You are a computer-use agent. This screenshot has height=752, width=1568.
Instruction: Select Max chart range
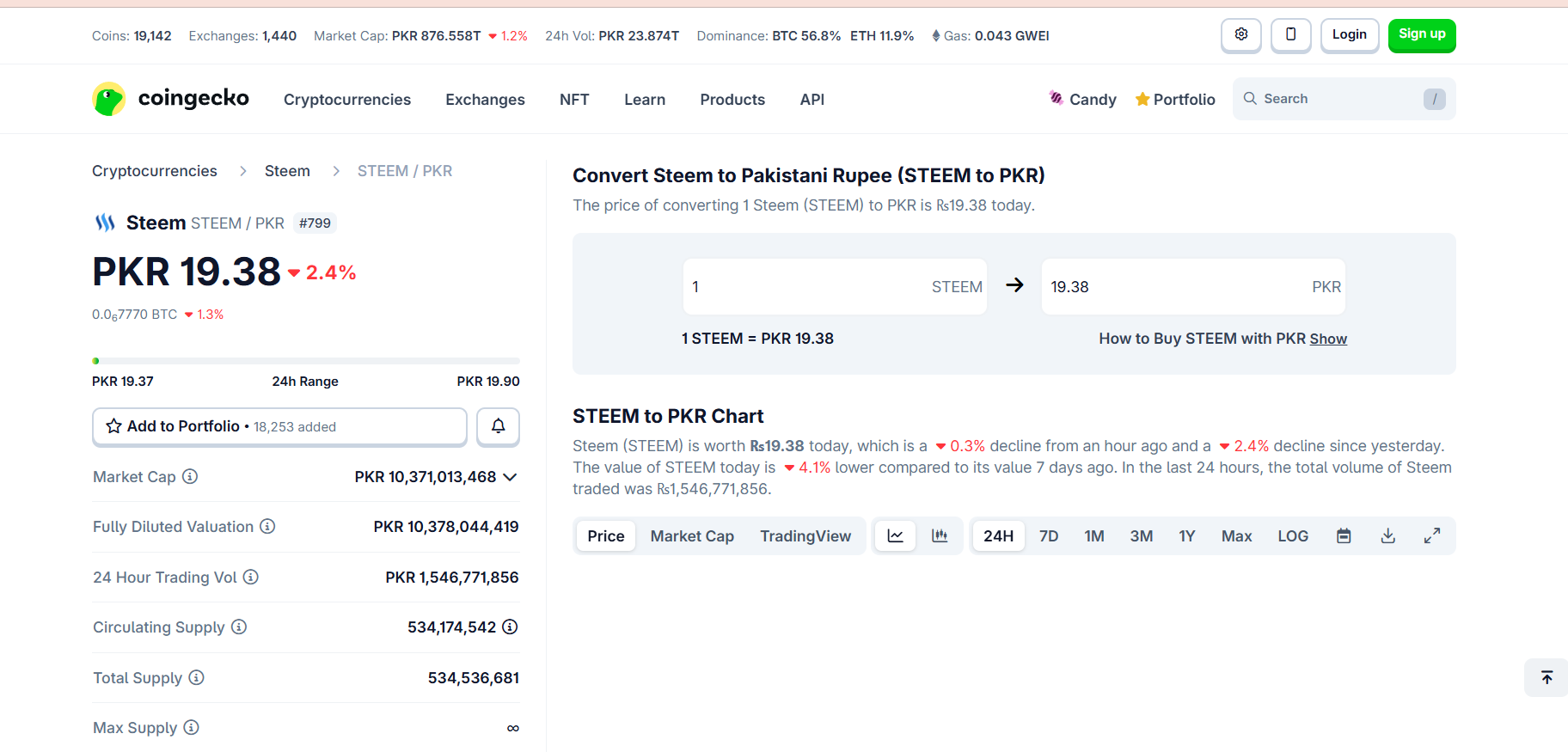(1236, 535)
